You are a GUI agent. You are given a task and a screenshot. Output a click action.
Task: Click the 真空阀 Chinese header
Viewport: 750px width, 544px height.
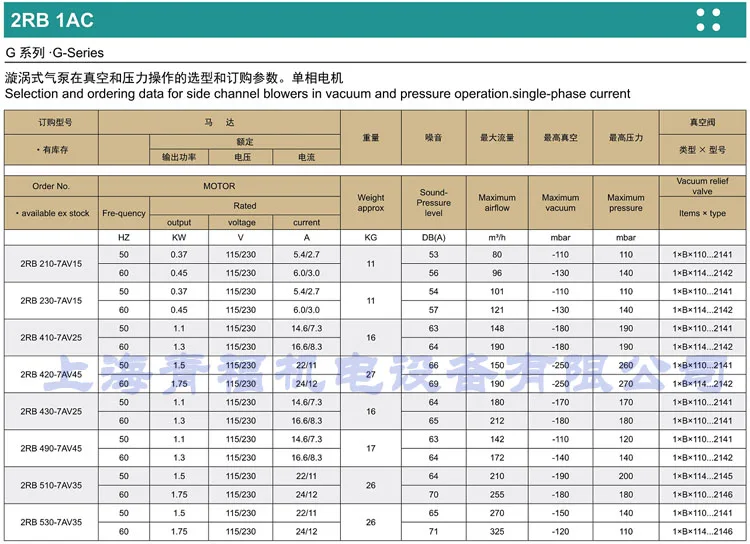point(702,122)
